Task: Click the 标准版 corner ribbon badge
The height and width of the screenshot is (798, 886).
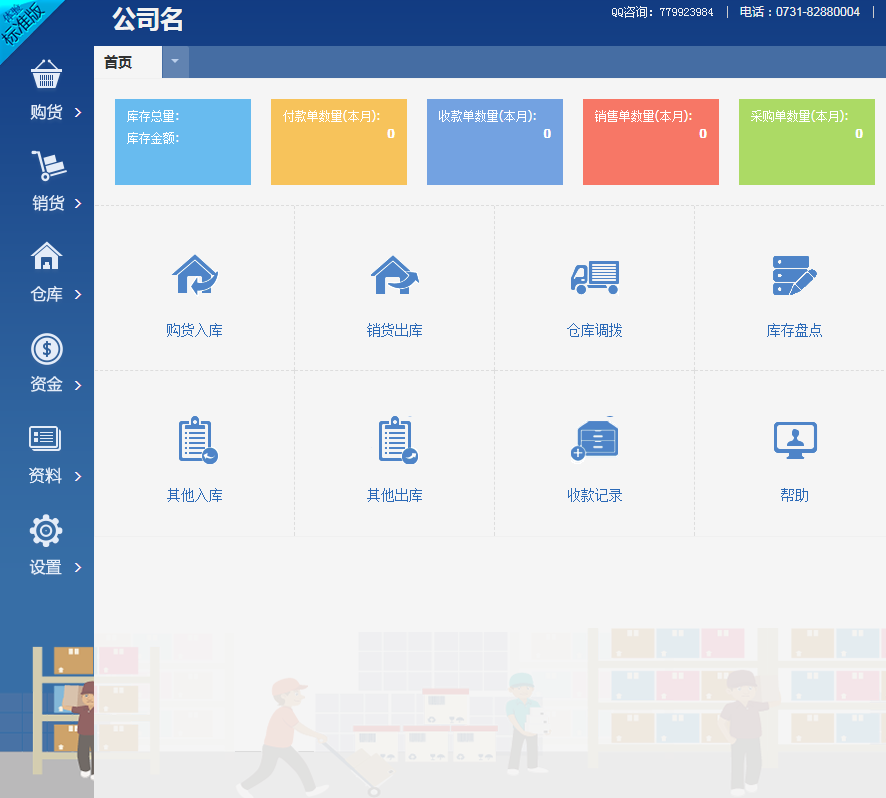Action: 23,24
